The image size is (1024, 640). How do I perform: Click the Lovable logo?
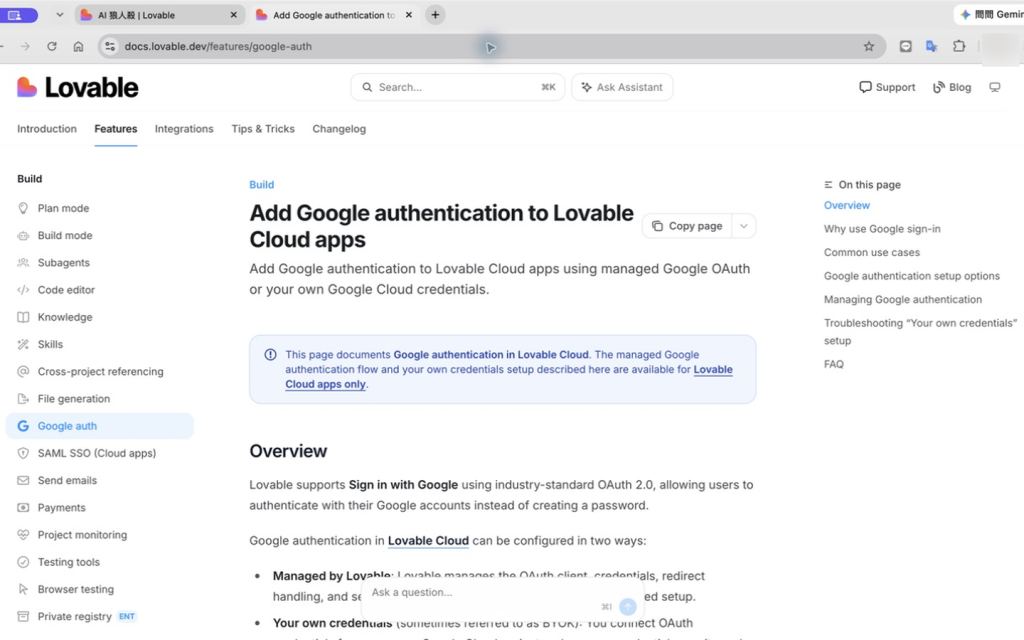pos(78,88)
